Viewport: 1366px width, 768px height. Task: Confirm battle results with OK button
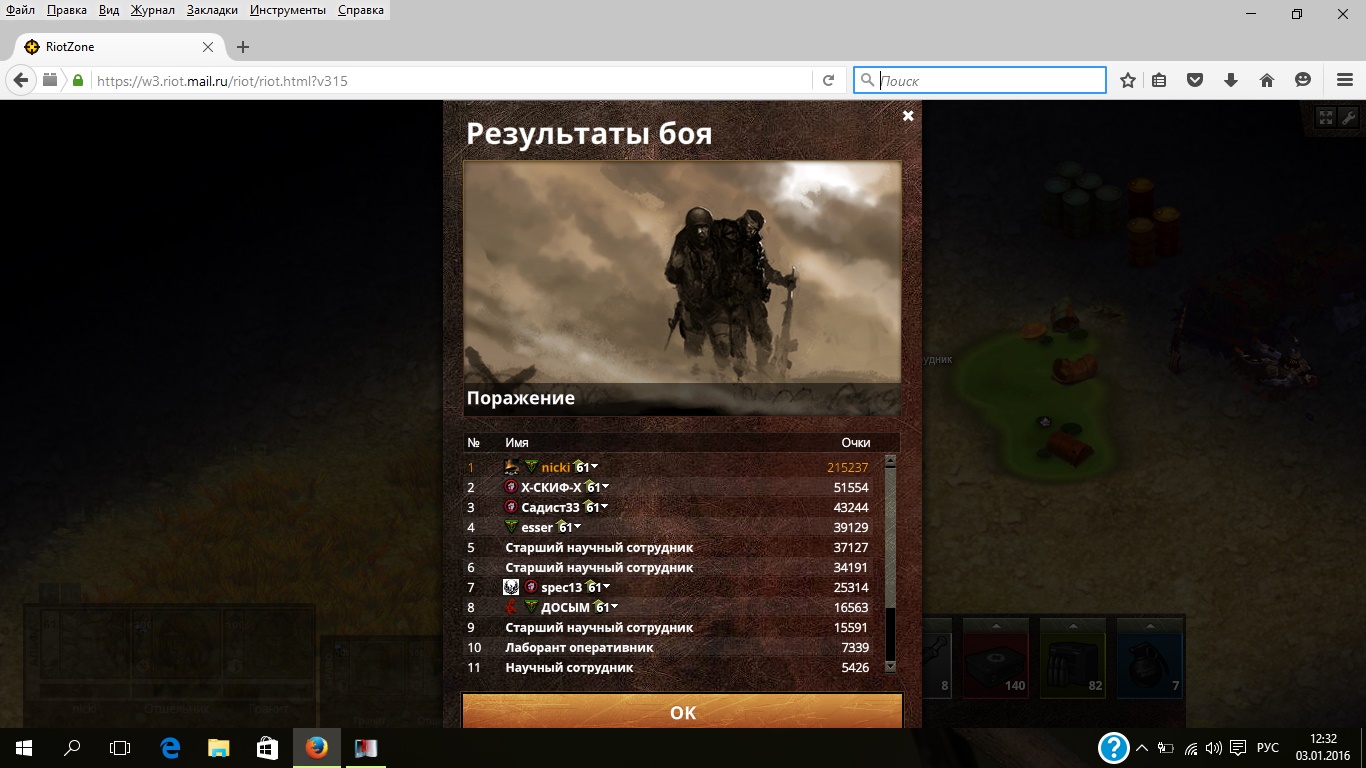click(682, 712)
